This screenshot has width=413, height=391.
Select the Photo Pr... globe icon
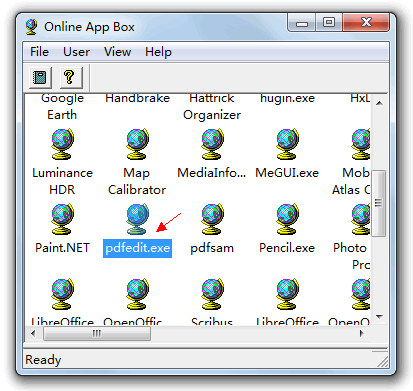[x=360, y=219]
